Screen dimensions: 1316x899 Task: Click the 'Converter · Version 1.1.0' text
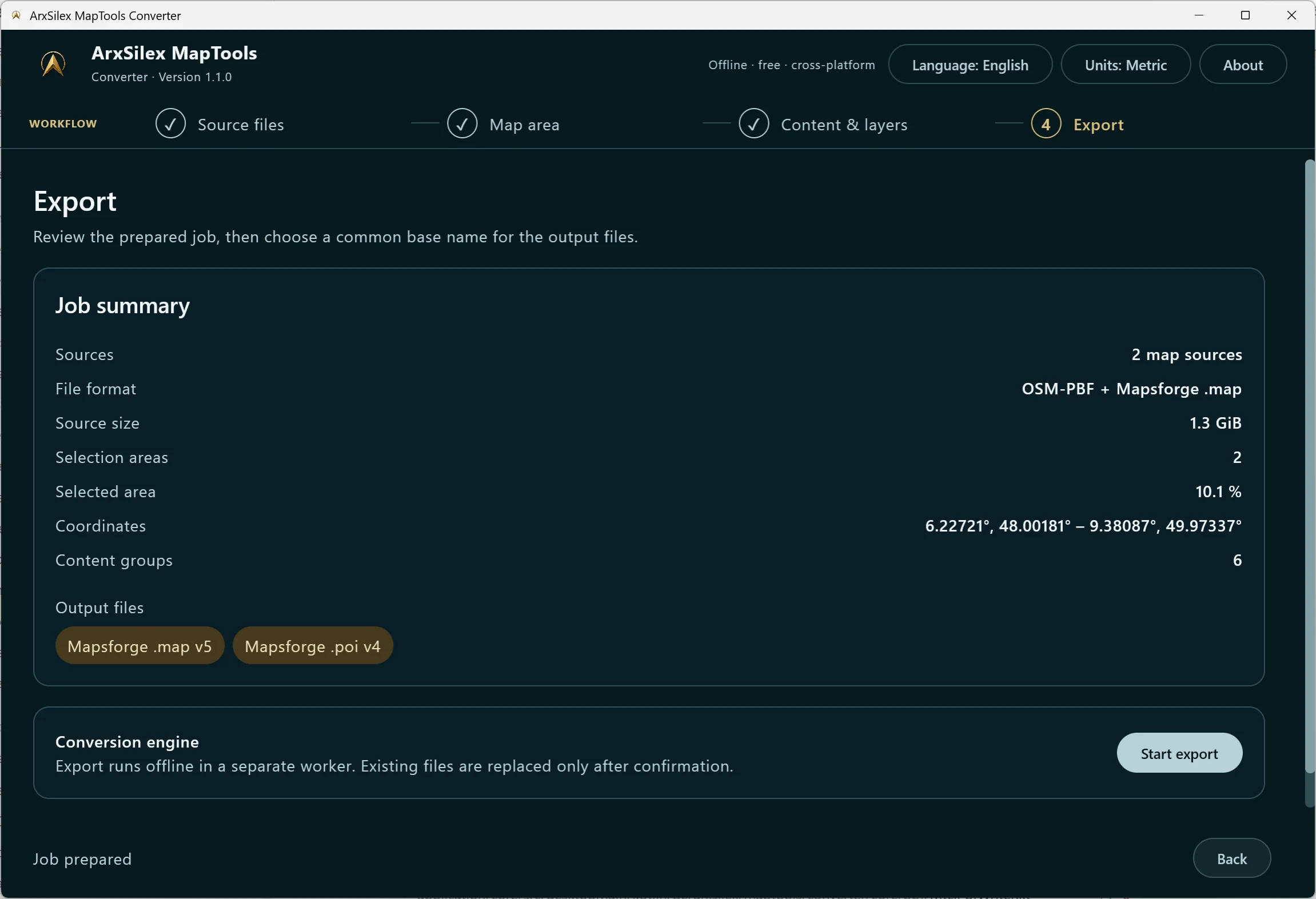(x=161, y=77)
